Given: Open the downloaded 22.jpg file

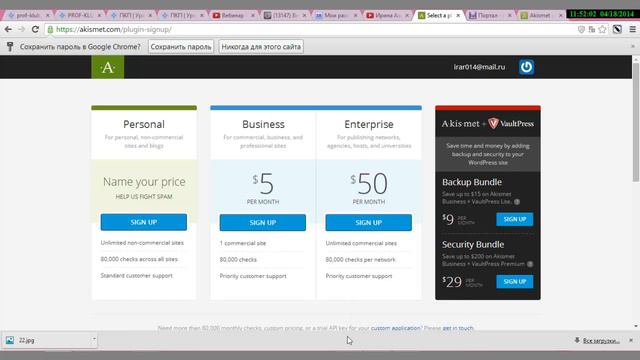Looking at the screenshot, I should tap(45, 340).
